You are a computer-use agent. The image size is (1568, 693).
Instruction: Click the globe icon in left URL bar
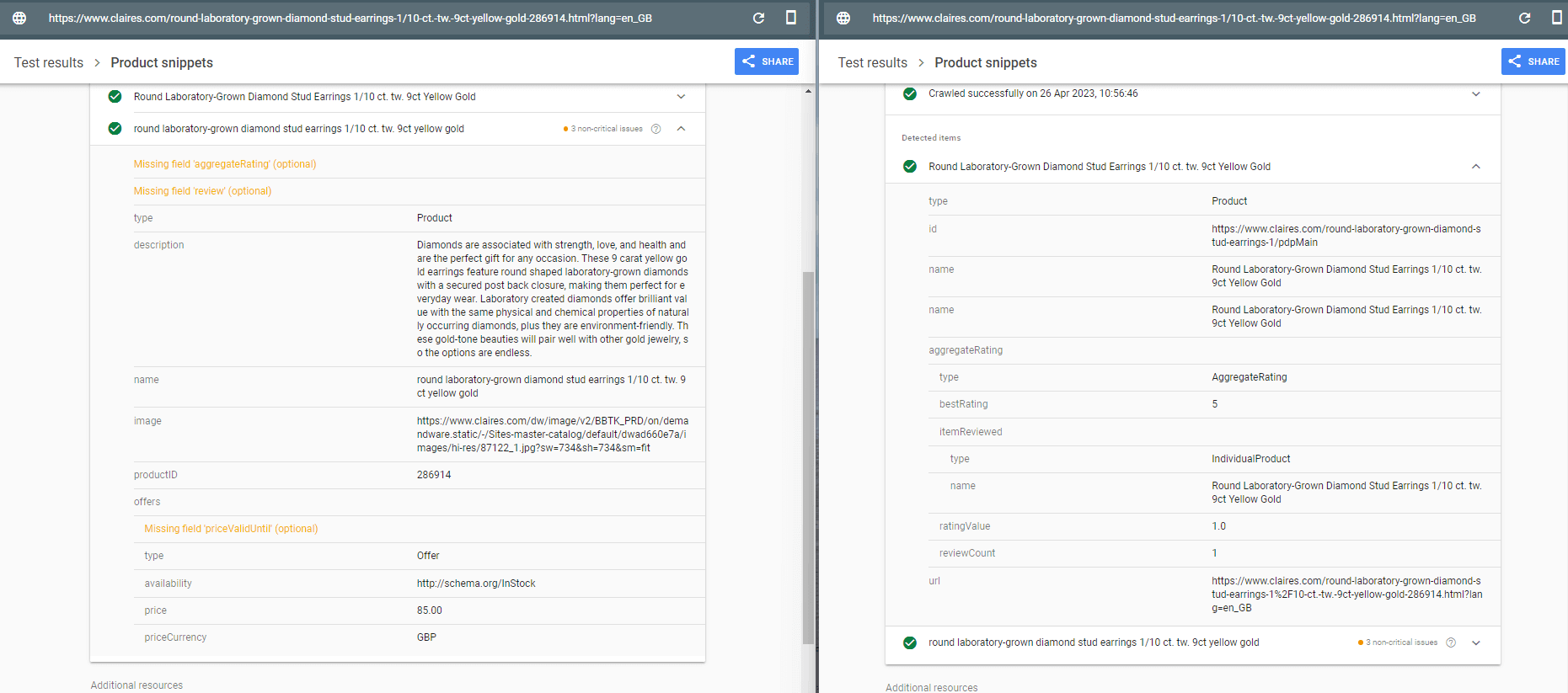tap(19, 18)
